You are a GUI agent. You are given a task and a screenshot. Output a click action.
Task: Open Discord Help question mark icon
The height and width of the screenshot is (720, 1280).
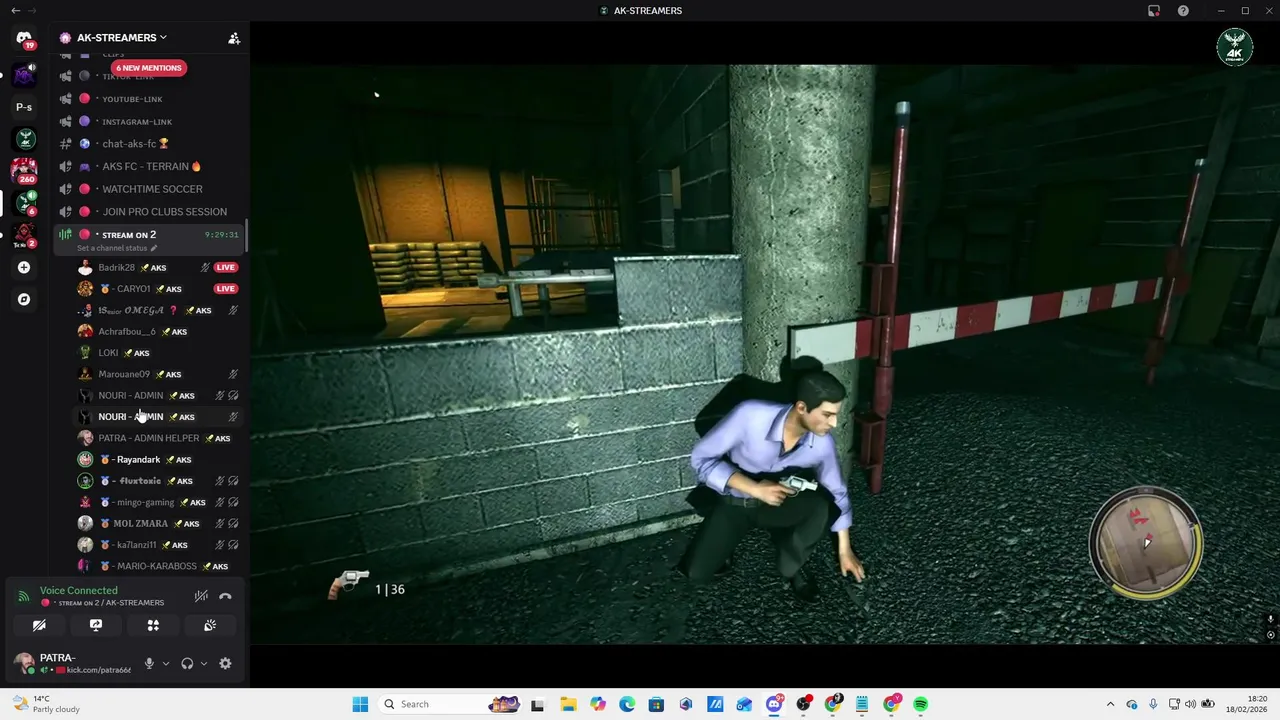coord(1183,11)
